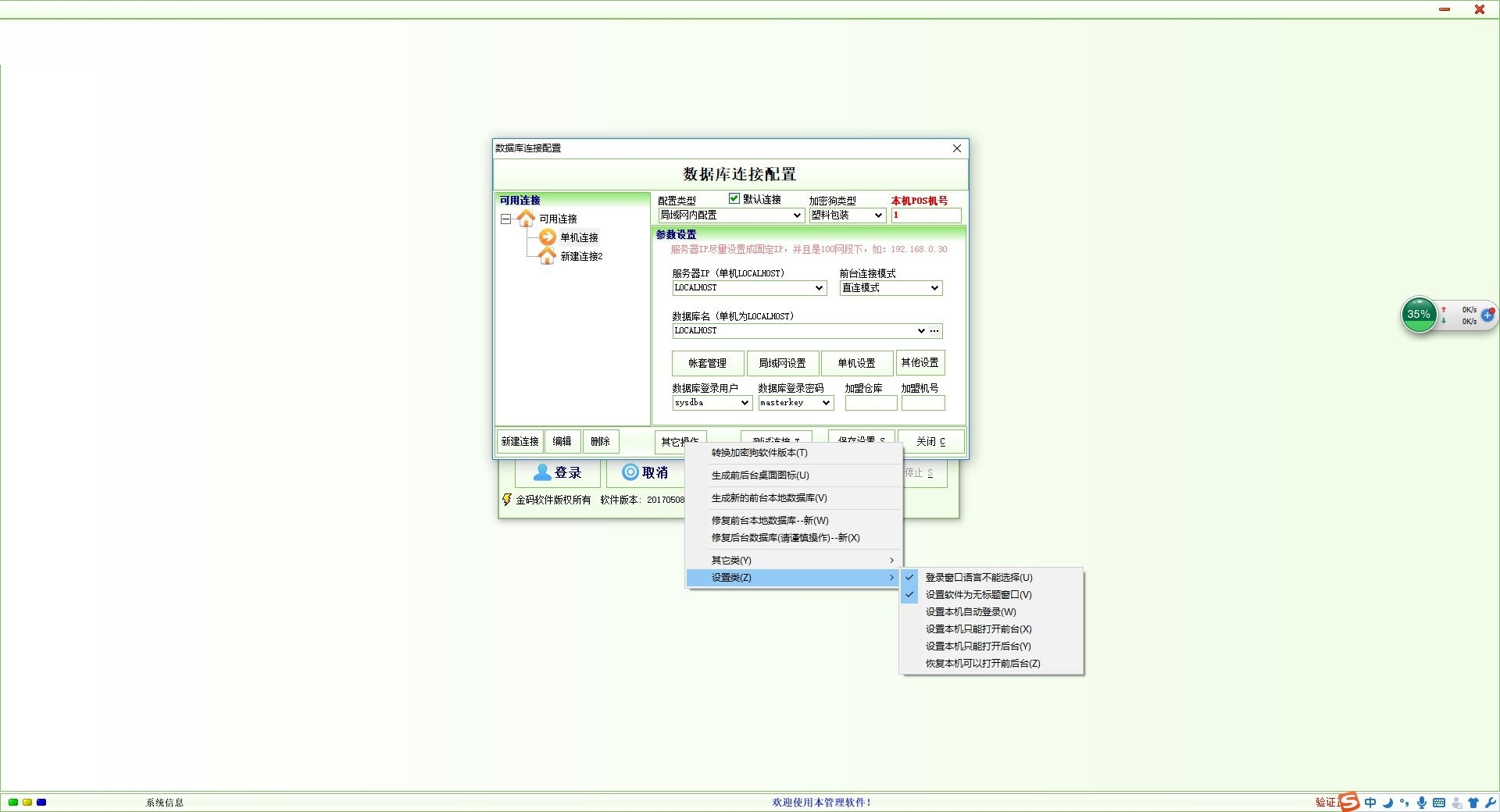Screen dimensions: 1500x812
Task: Choose 设置本机只能打开前台(X) in submenu
Action: [992, 629]
